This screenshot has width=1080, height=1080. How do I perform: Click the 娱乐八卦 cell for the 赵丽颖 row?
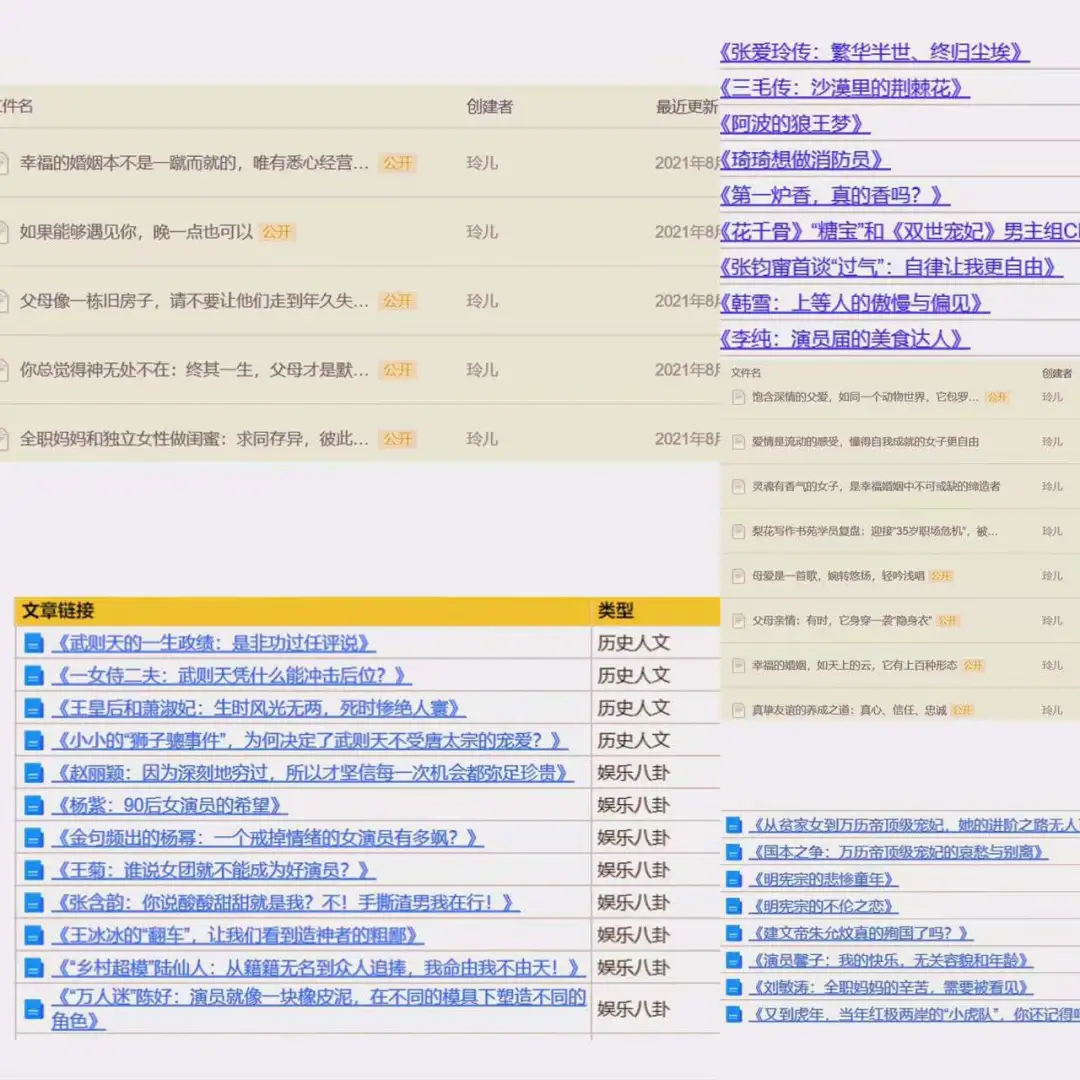(x=634, y=773)
